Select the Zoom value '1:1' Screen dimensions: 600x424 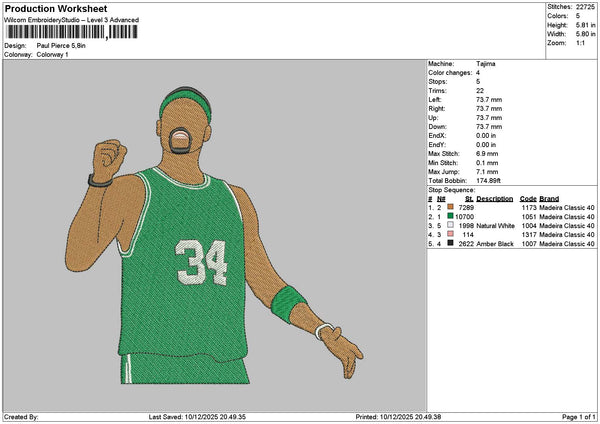[580, 43]
